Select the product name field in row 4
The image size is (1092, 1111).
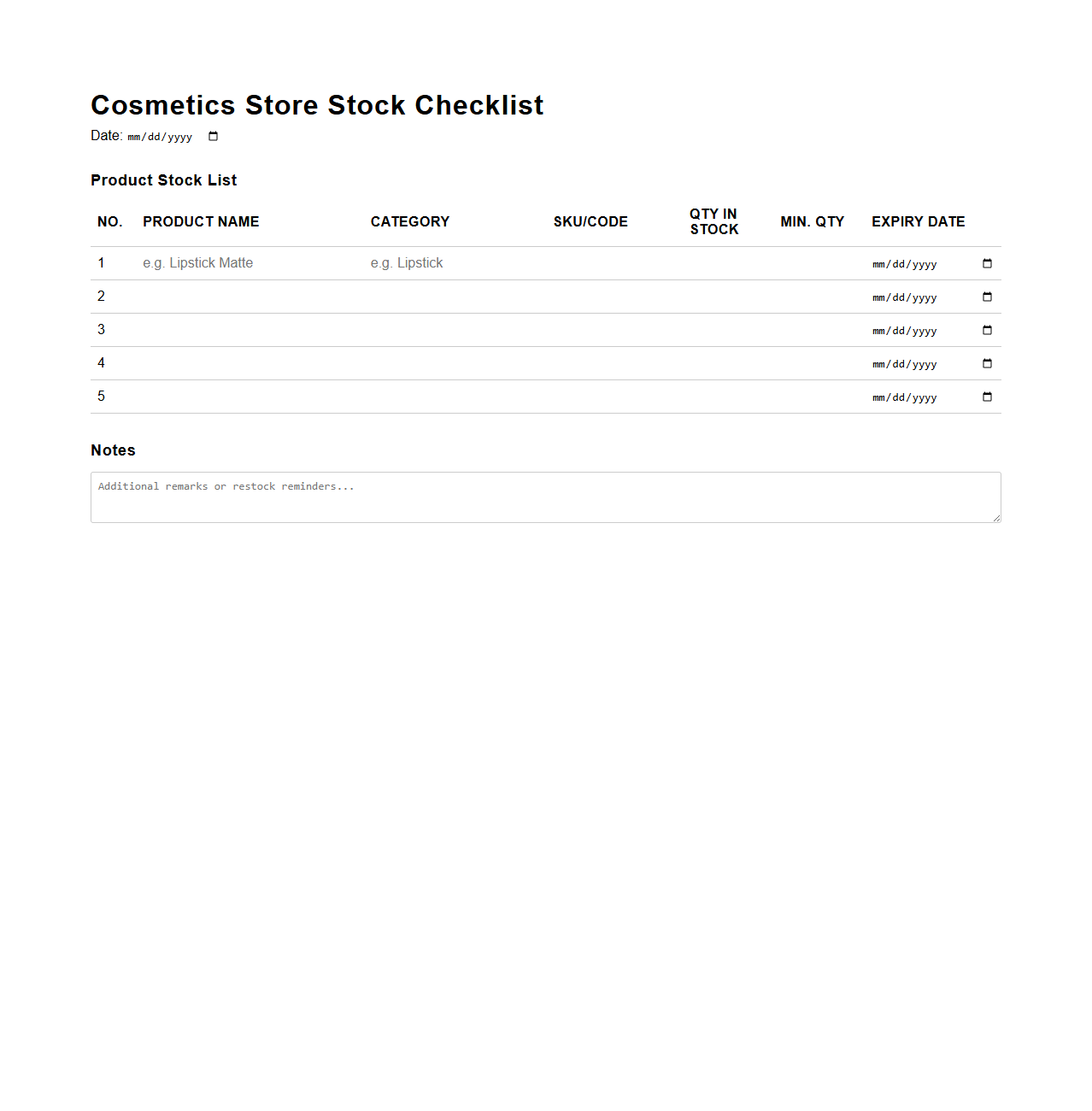point(239,363)
